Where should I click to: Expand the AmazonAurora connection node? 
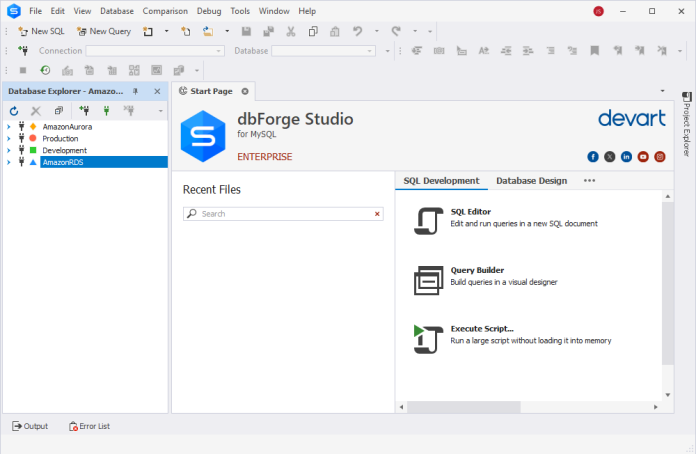[x=9, y=127]
